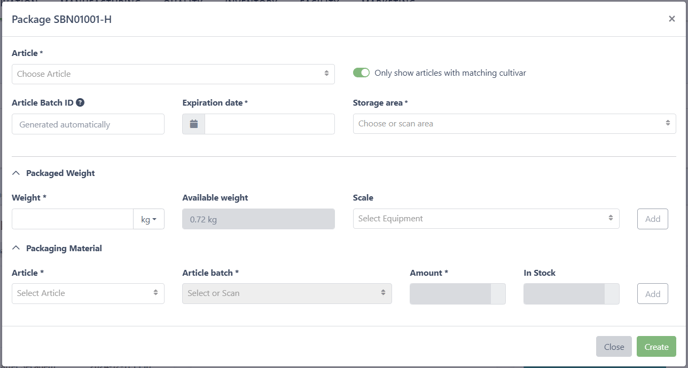Focus the Expiration date input field
The image size is (688, 368).
click(x=269, y=124)
